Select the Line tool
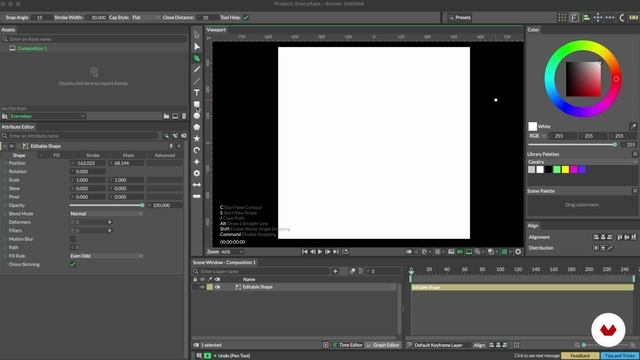Viewport: 640px width, 360px height. click(x=197, y=81)
